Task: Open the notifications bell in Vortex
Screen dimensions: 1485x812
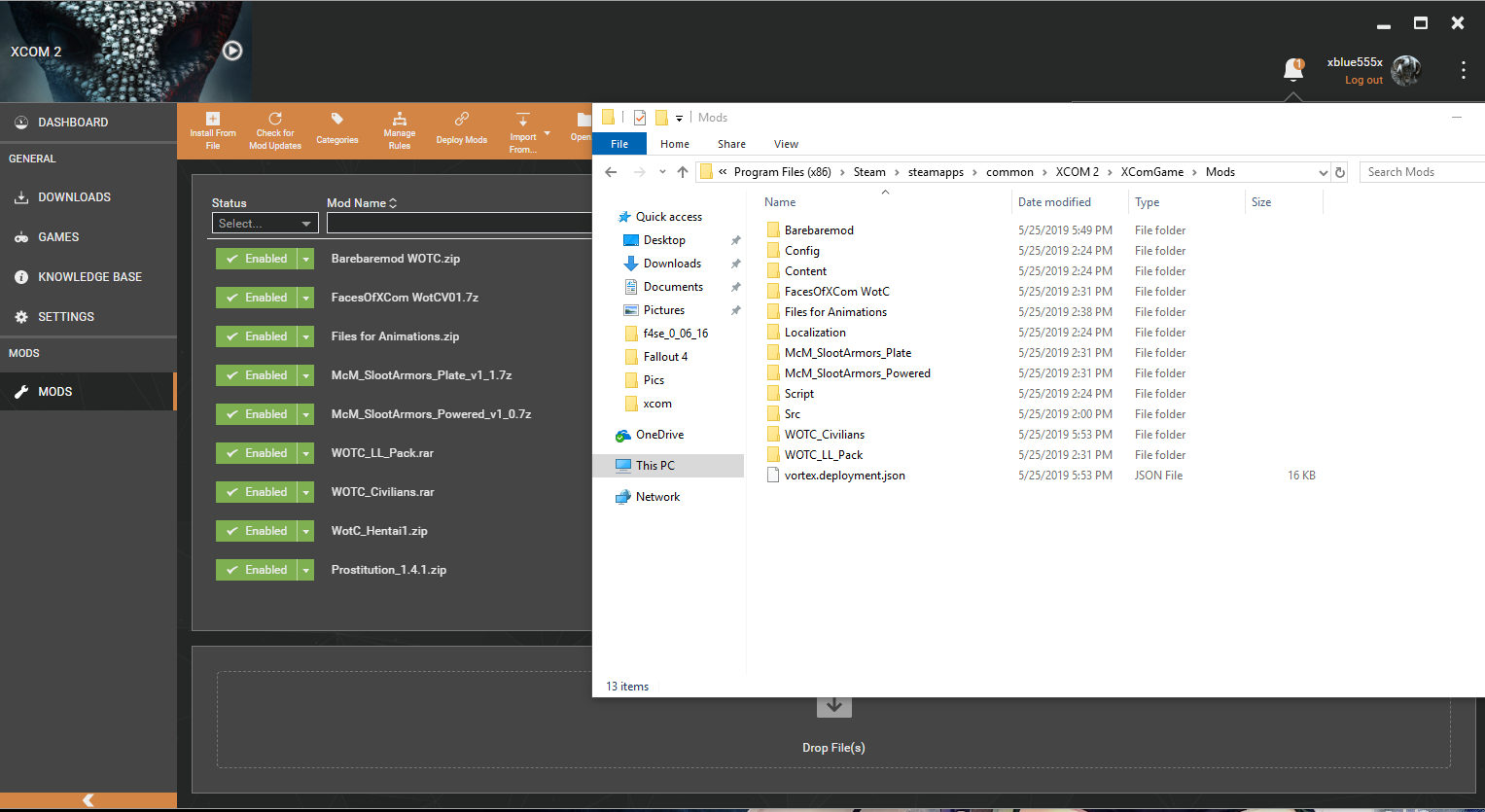Action: pyautogui.click(x=1293, y=70)
